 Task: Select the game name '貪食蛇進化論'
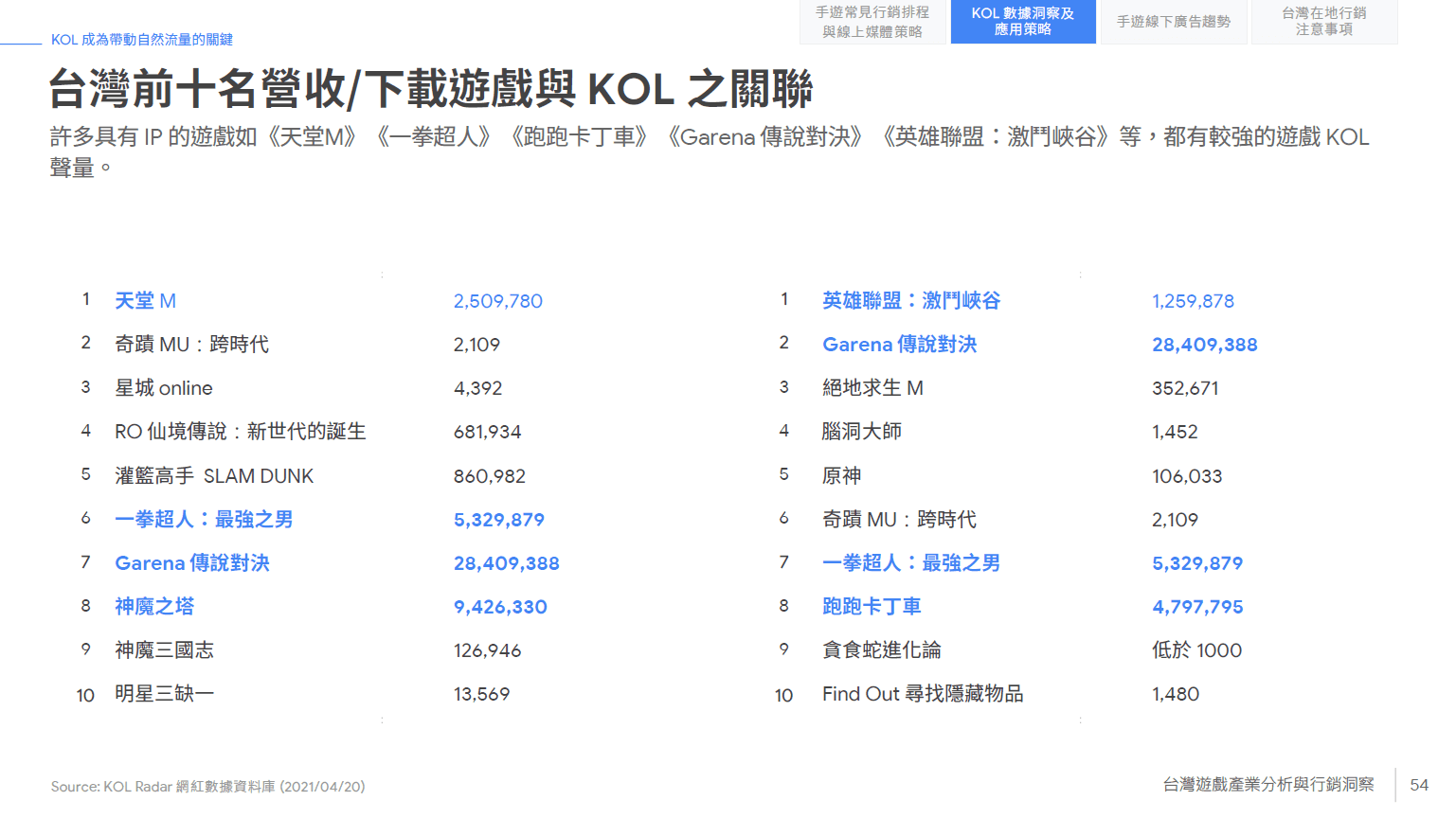click(x=882, y=650)
